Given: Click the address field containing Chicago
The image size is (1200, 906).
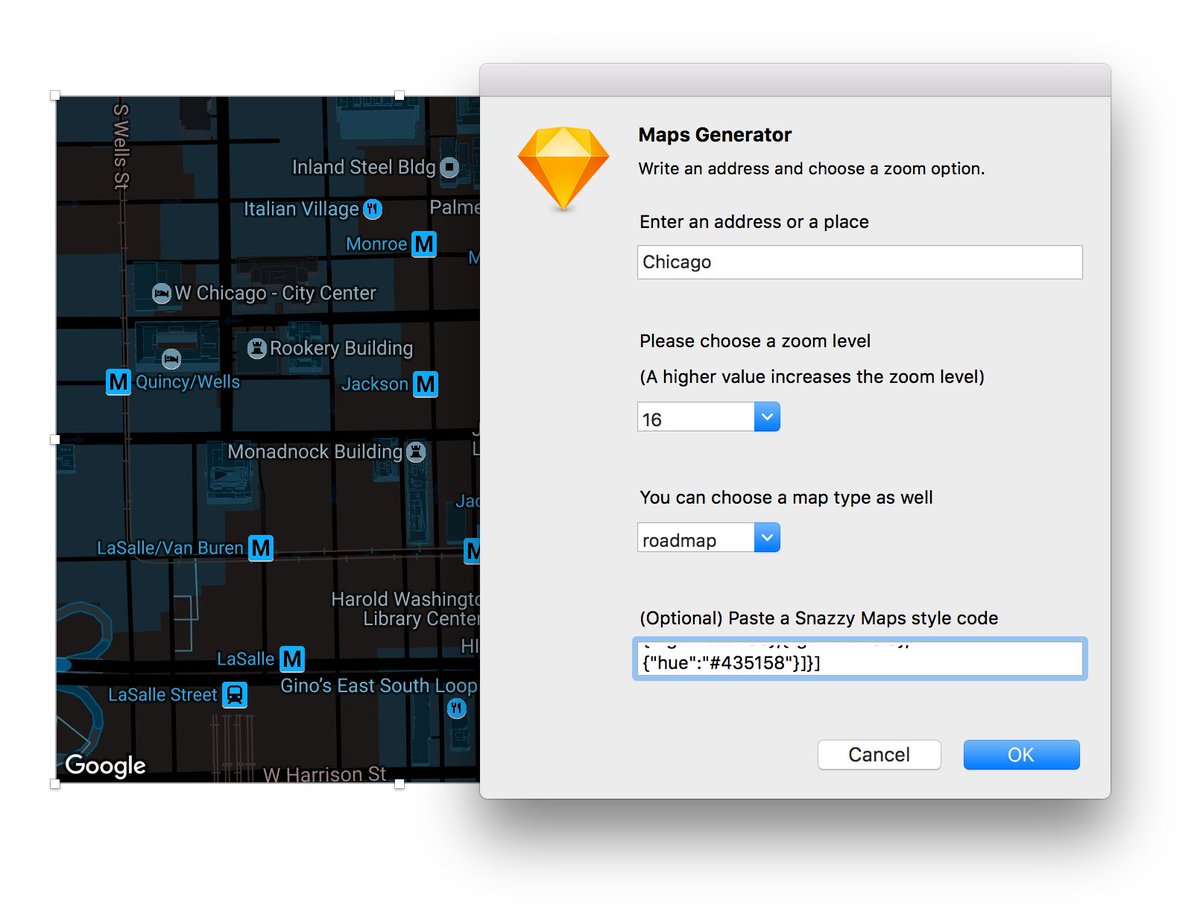Looking at the screenshot, I should point(860,262).
